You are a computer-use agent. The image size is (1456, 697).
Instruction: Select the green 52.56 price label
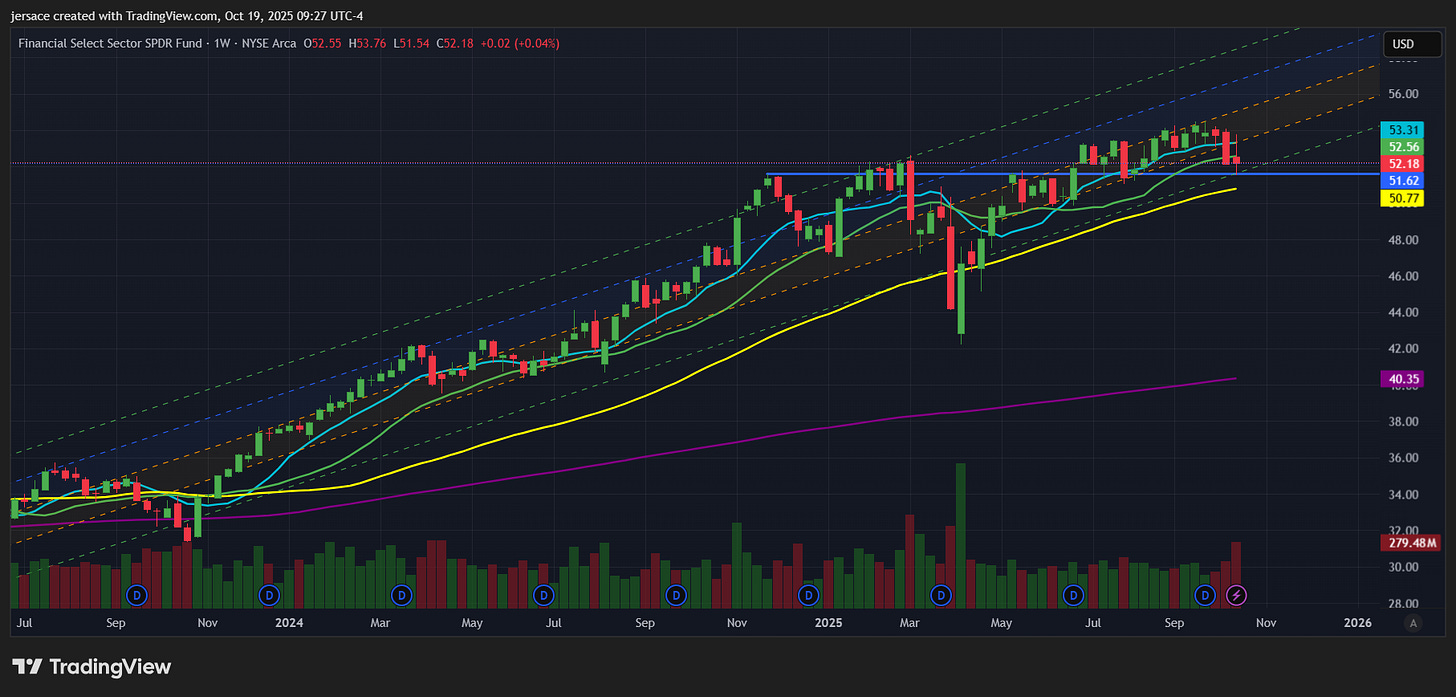pos(1404,147)
